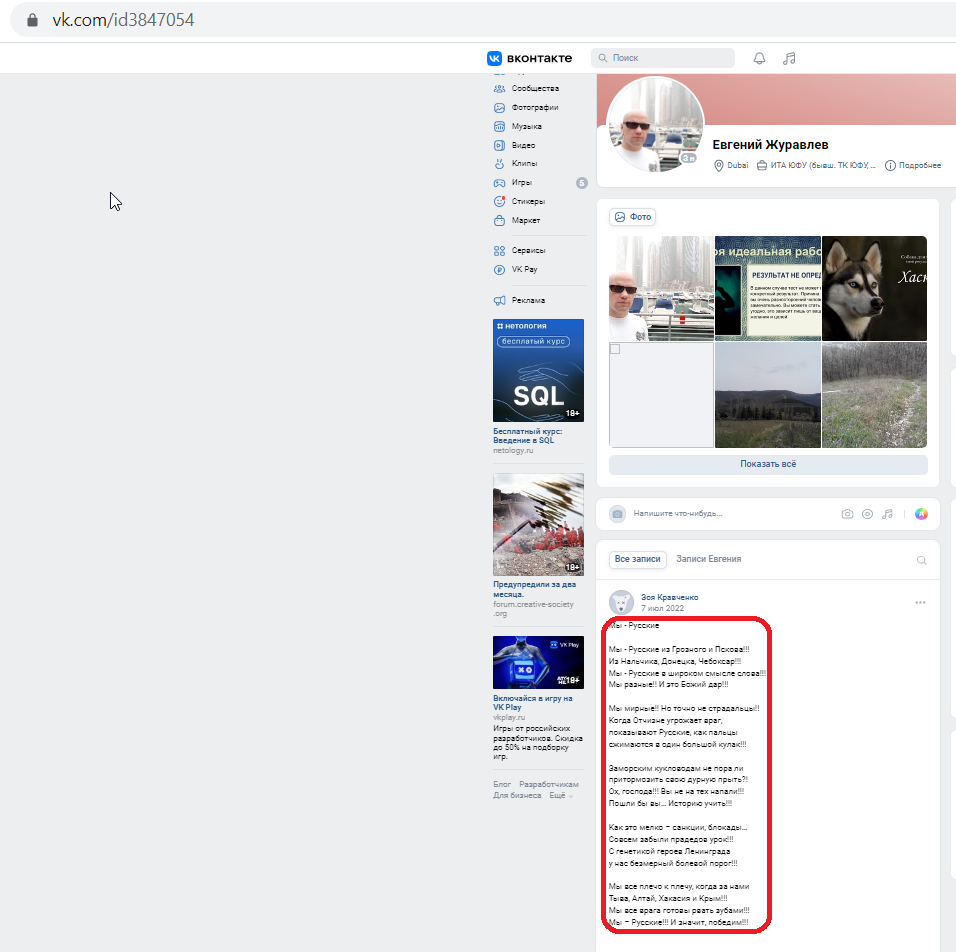This screenshot has width=956, height=952.
Task: Open the Видео sidebar icon
Action: coord(499,145)
